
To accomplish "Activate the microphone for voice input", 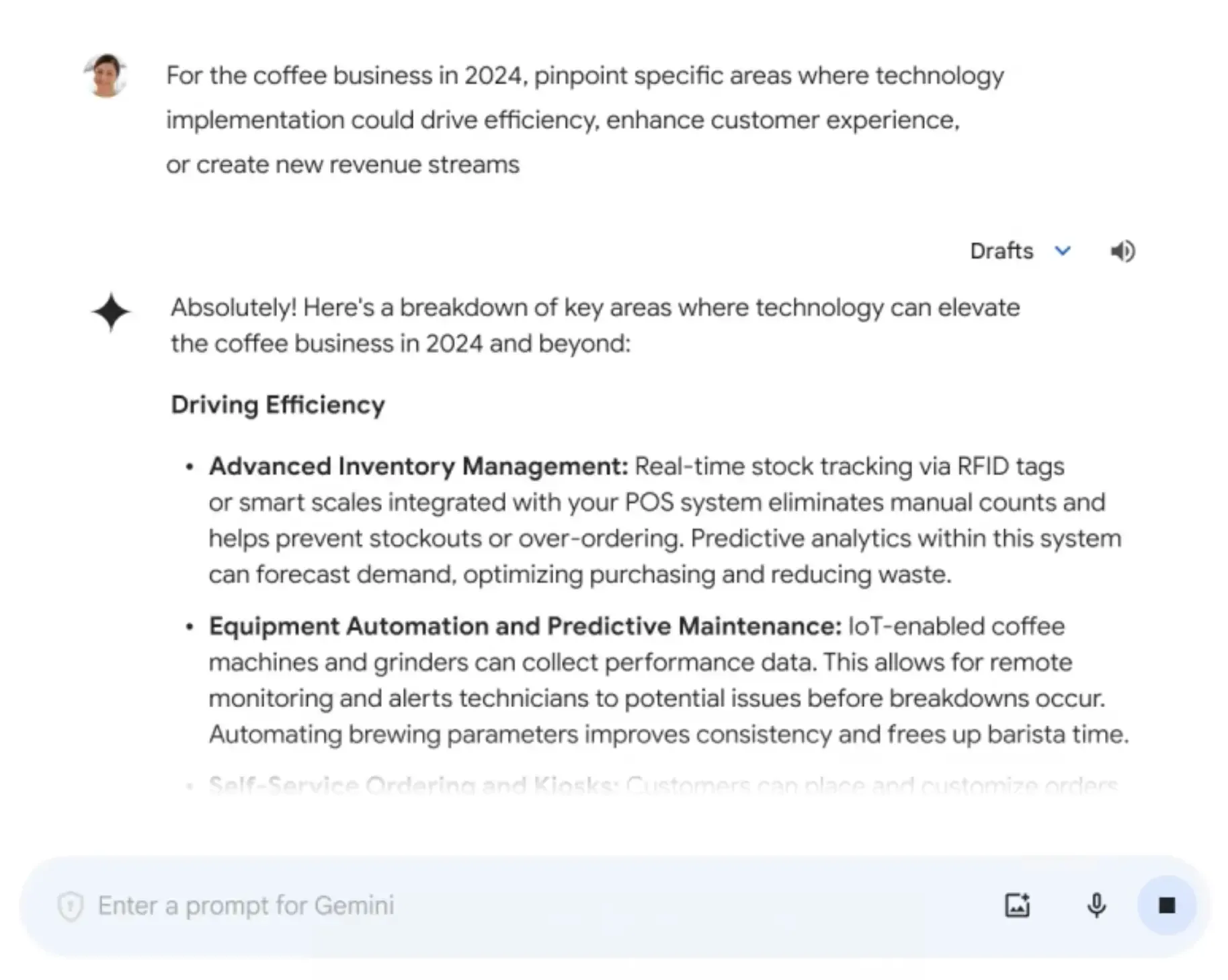I will [x=1096, y=905].
